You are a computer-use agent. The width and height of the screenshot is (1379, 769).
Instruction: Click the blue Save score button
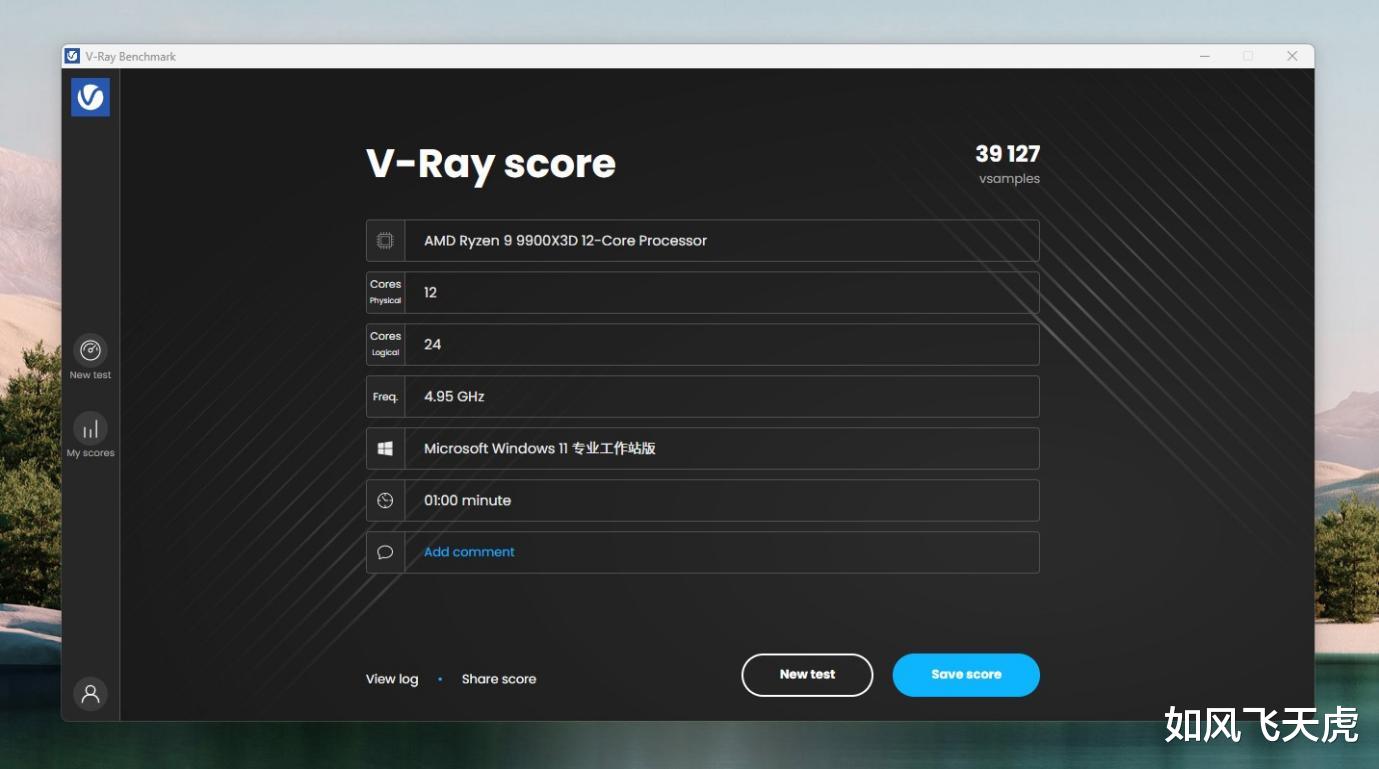click(x=966, y=675)
